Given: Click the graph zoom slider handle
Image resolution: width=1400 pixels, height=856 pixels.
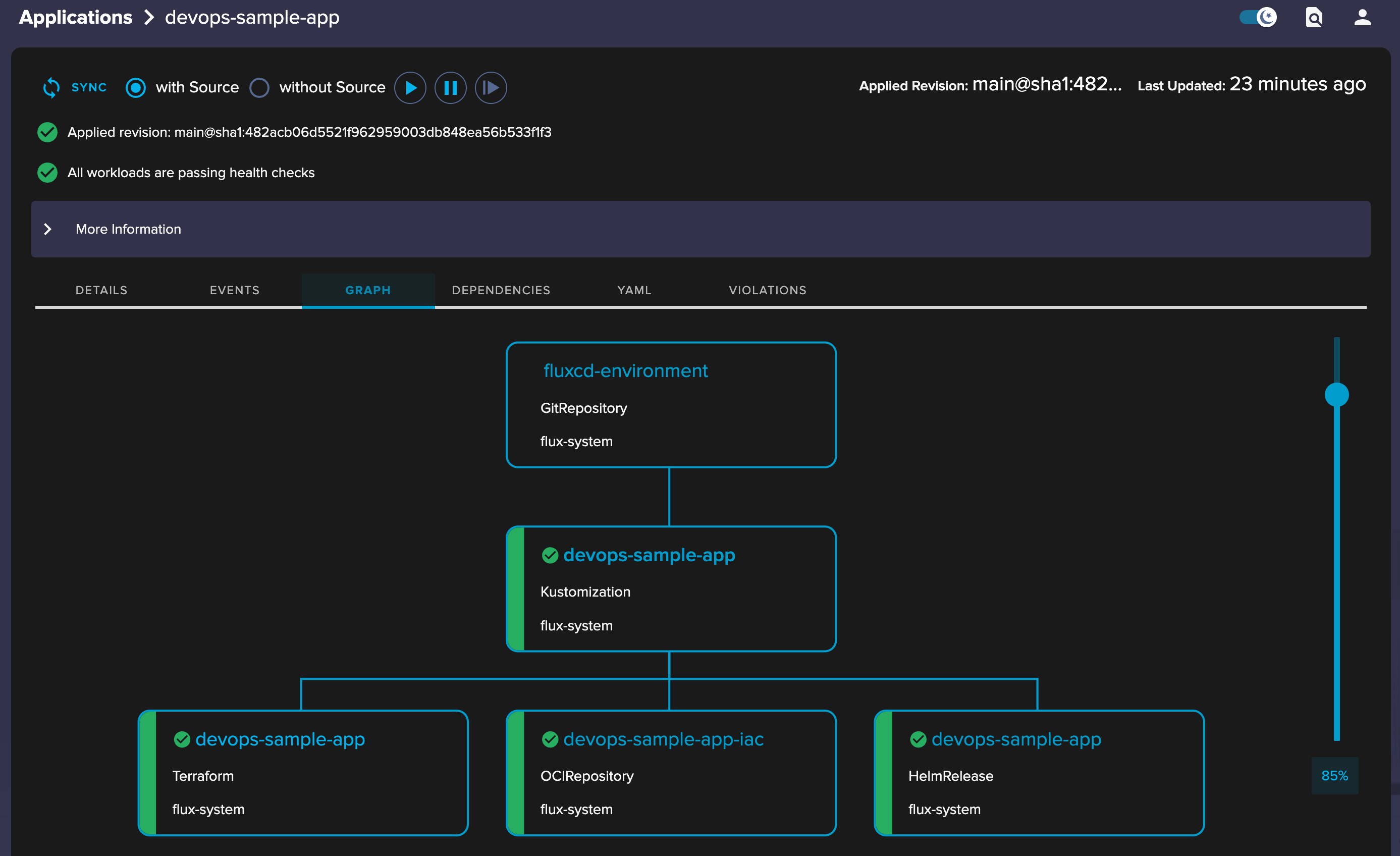Looking at the screenshot, I should 1336,395.
